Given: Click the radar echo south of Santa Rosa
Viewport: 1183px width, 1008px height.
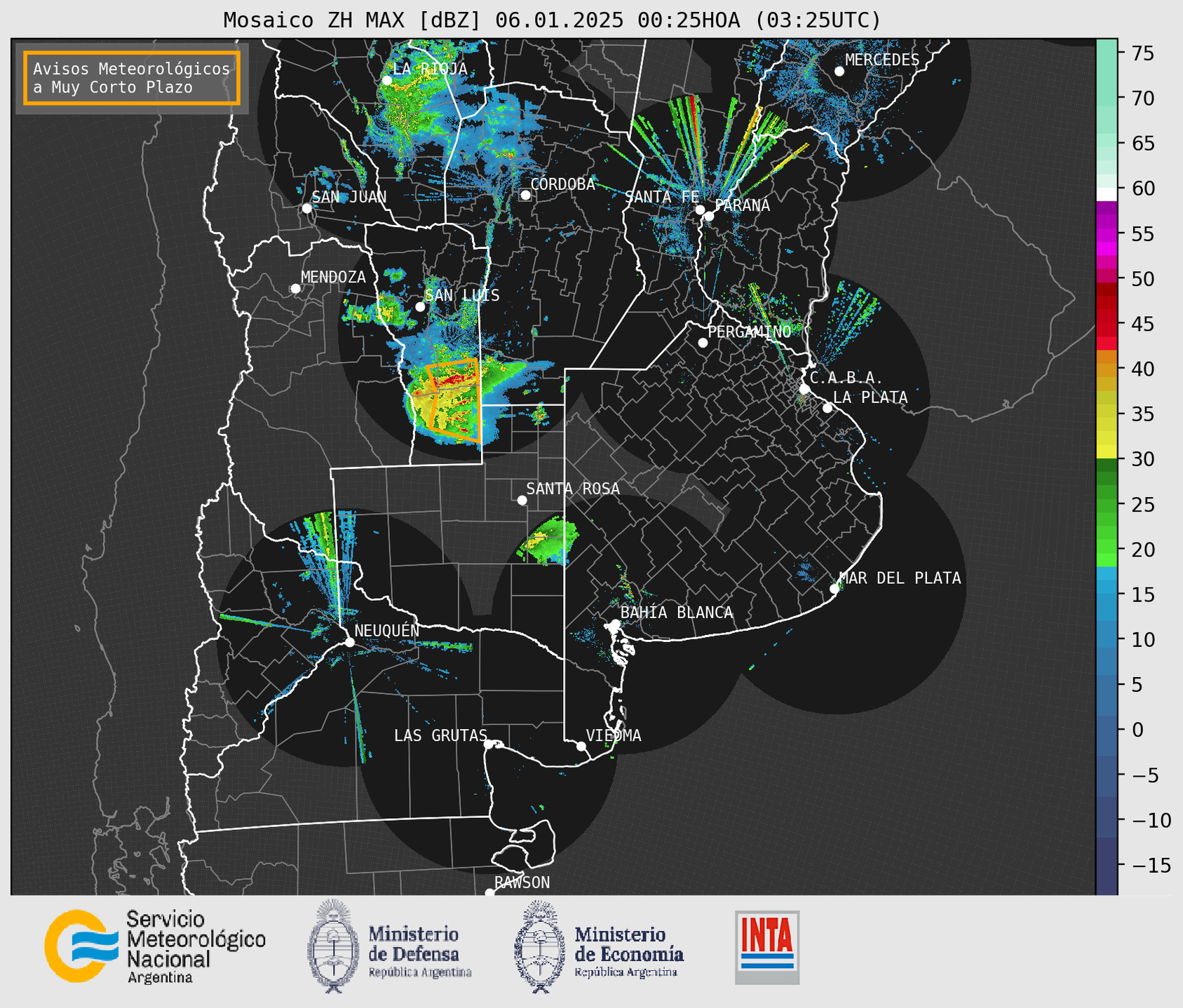Looking at the screenshot, I should [549, 540].
